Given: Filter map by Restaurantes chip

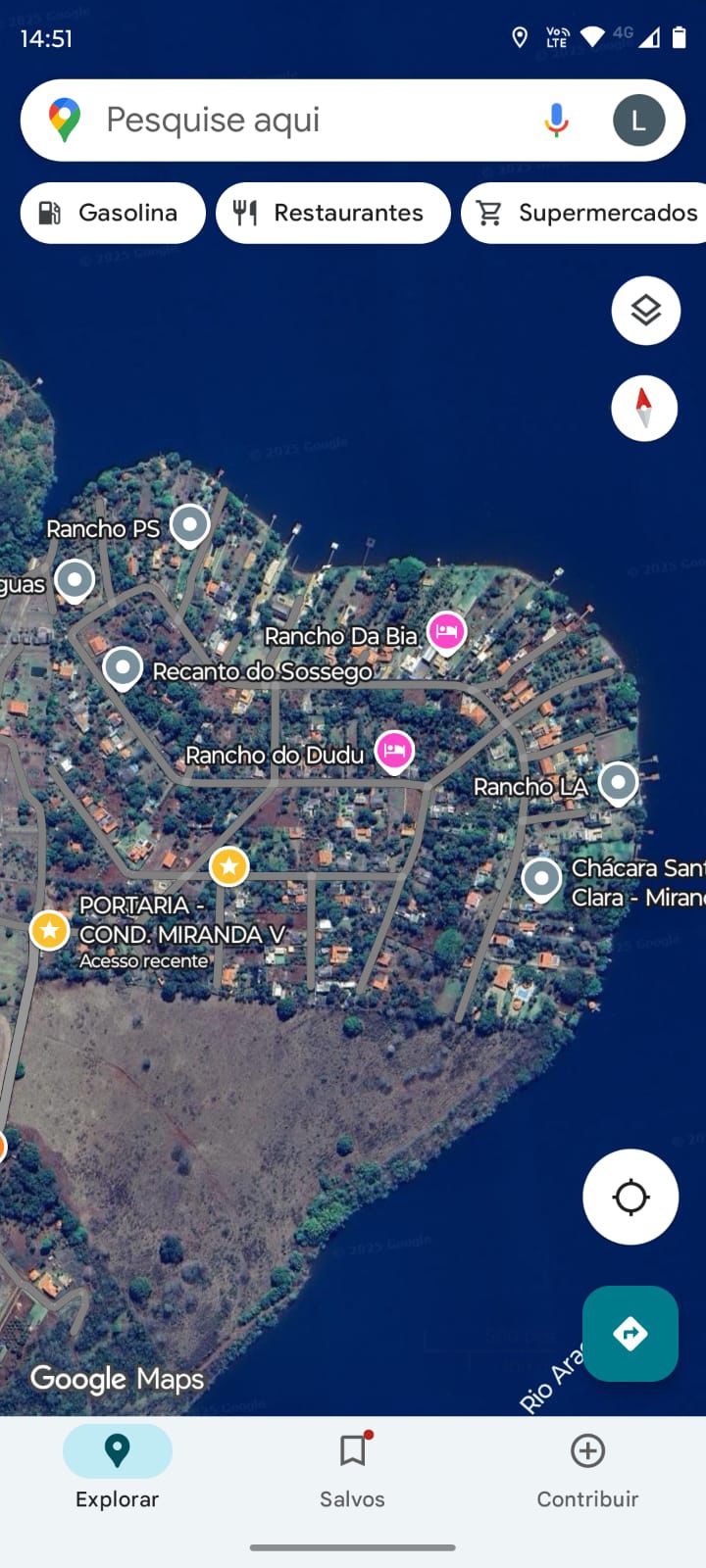Looking at the screenshot, I should tap(333, 213).
